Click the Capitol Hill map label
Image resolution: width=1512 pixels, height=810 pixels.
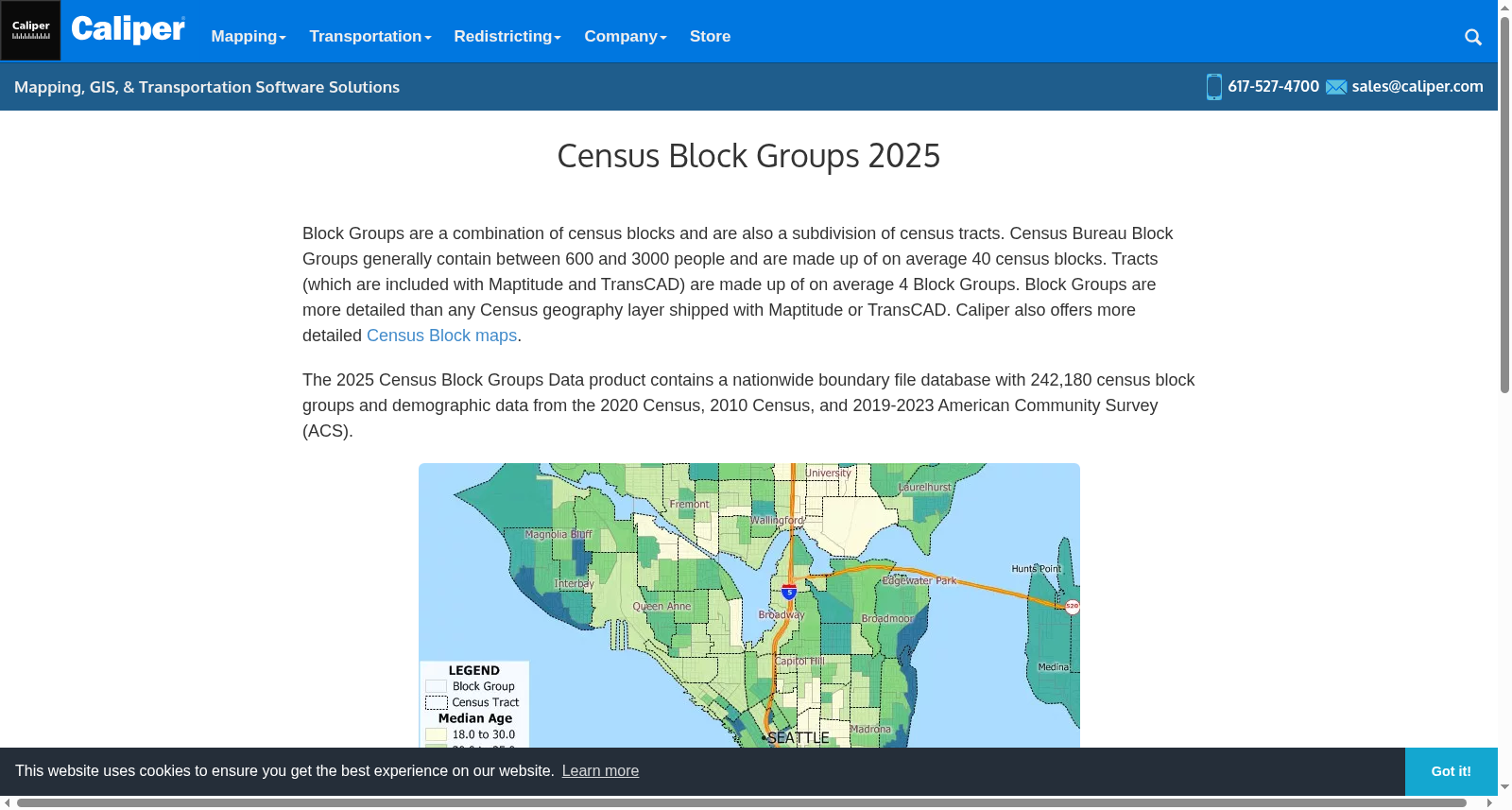(800, 661)
